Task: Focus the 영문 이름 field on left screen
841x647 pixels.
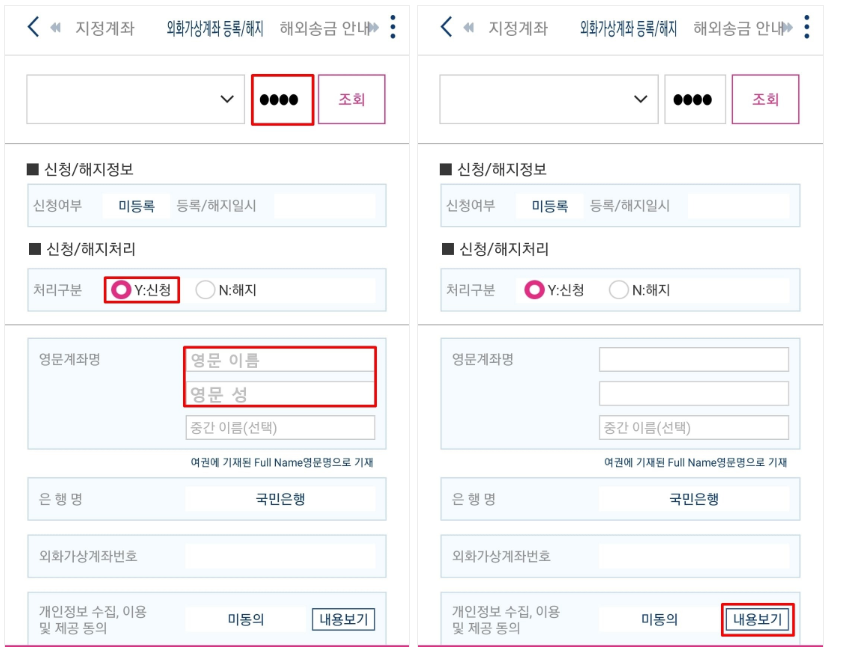Action: click(280, 360)
